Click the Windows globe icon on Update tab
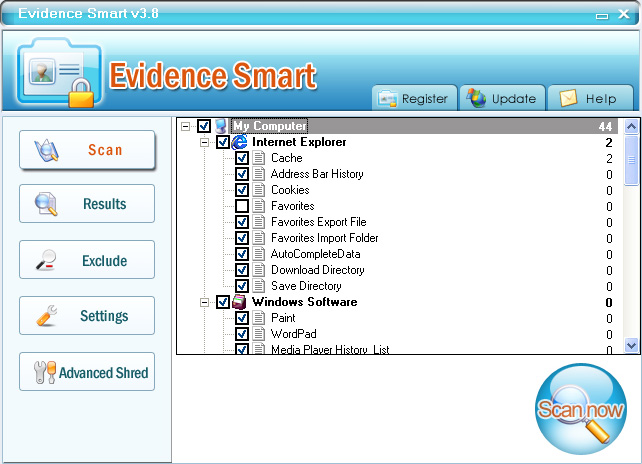Viewport: 642px width, 464px height. point(476,98)
